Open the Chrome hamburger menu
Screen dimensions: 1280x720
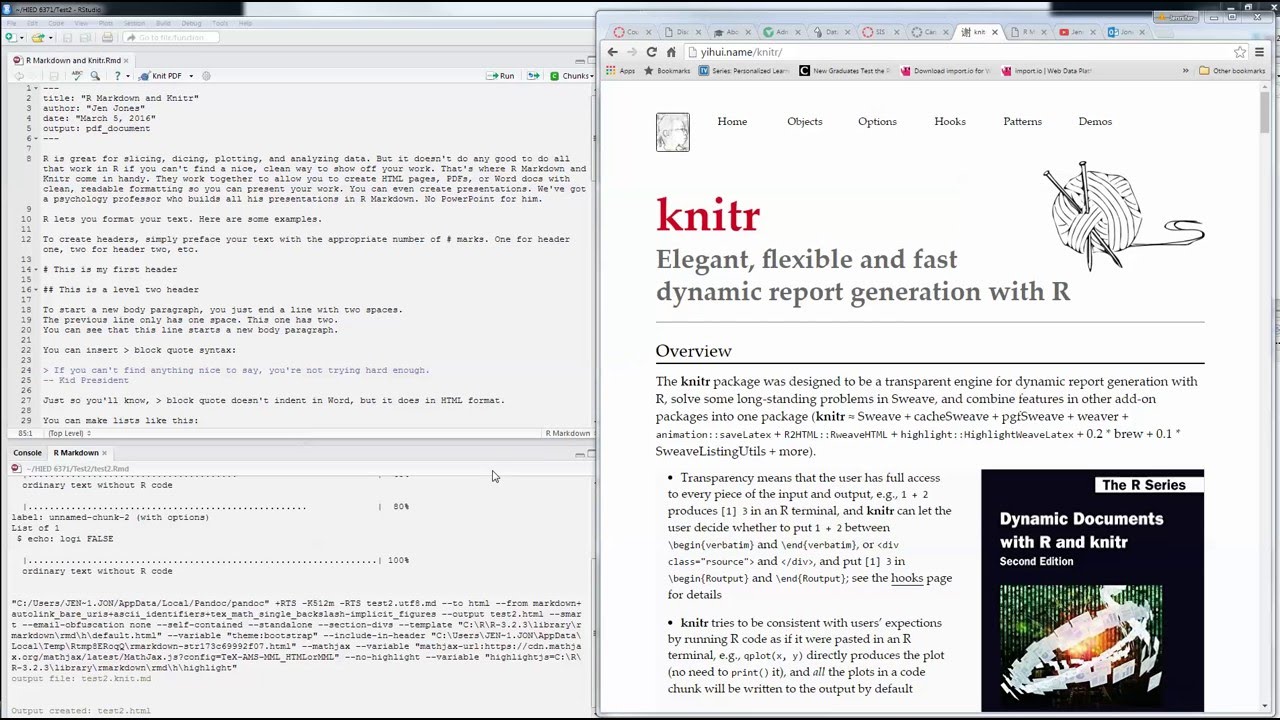1260,52
